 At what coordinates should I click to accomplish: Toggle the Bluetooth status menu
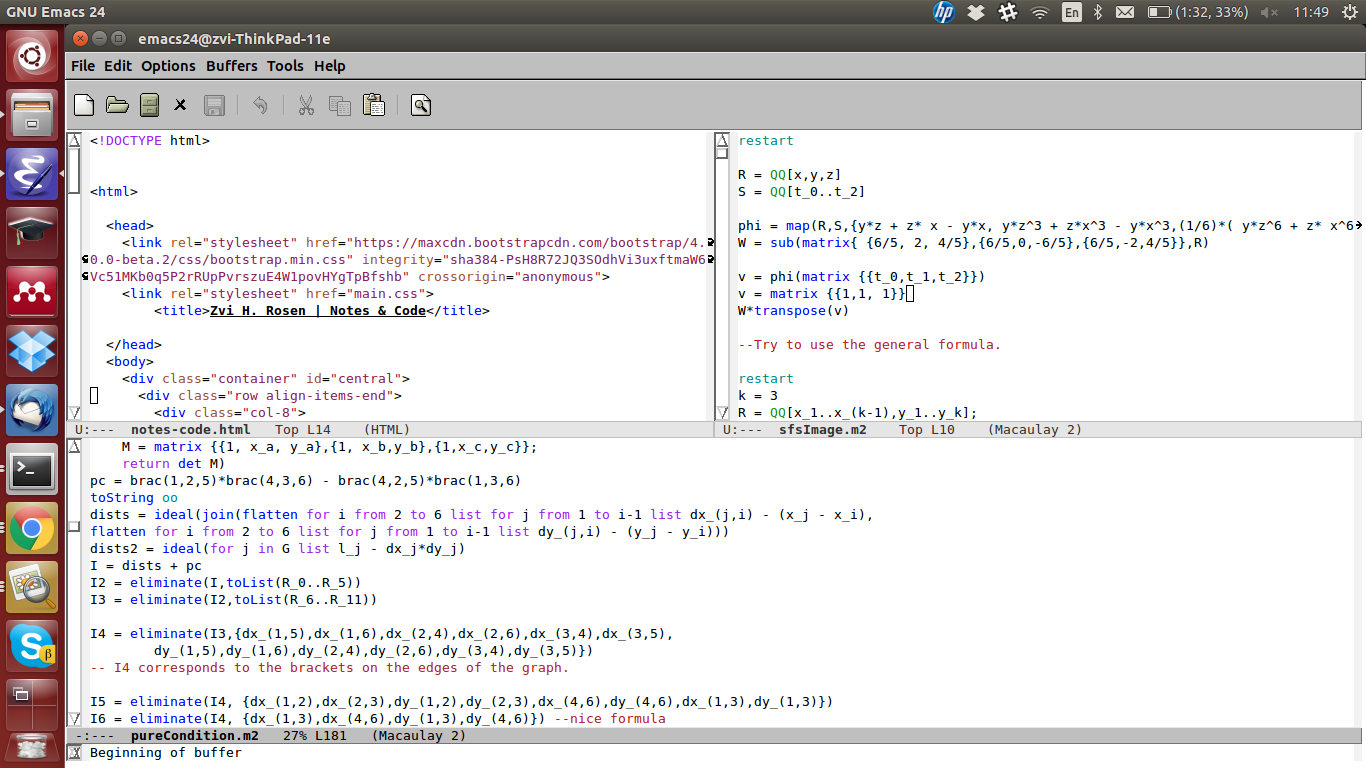(1097, 12)
